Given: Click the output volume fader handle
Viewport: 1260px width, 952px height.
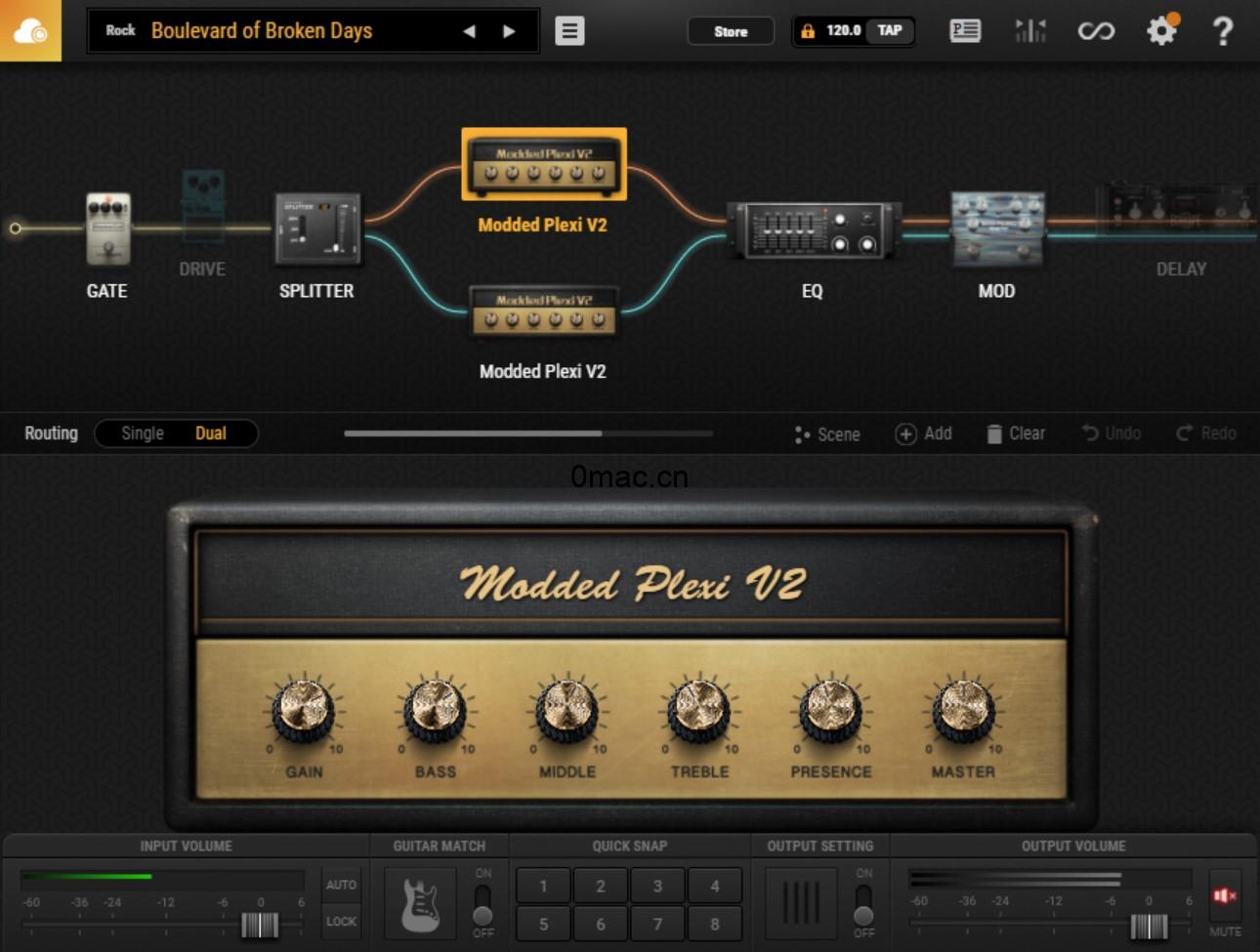Looking at the screenshot, I should [1149, 925].
